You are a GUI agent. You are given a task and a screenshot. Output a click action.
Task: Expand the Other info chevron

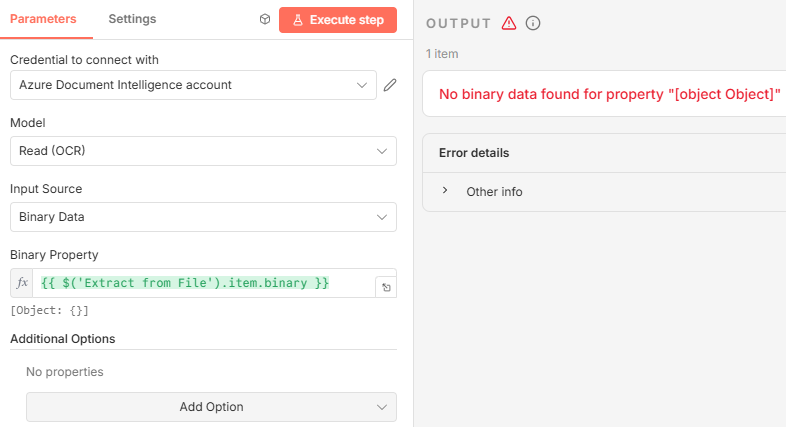(x=445, y=191)
